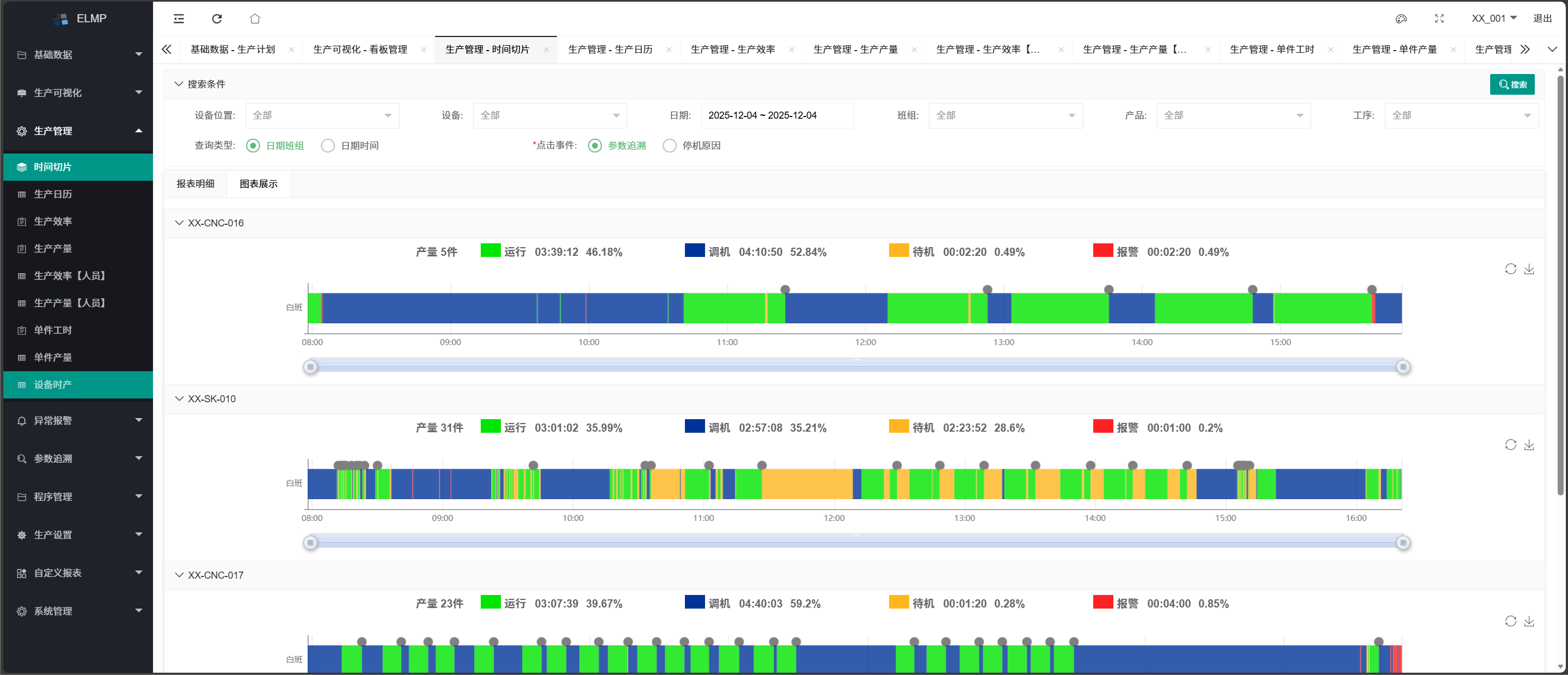1568x675 pixels.
Task: Restore the XX-SK-010 chart view
Action: (1510, 445)
